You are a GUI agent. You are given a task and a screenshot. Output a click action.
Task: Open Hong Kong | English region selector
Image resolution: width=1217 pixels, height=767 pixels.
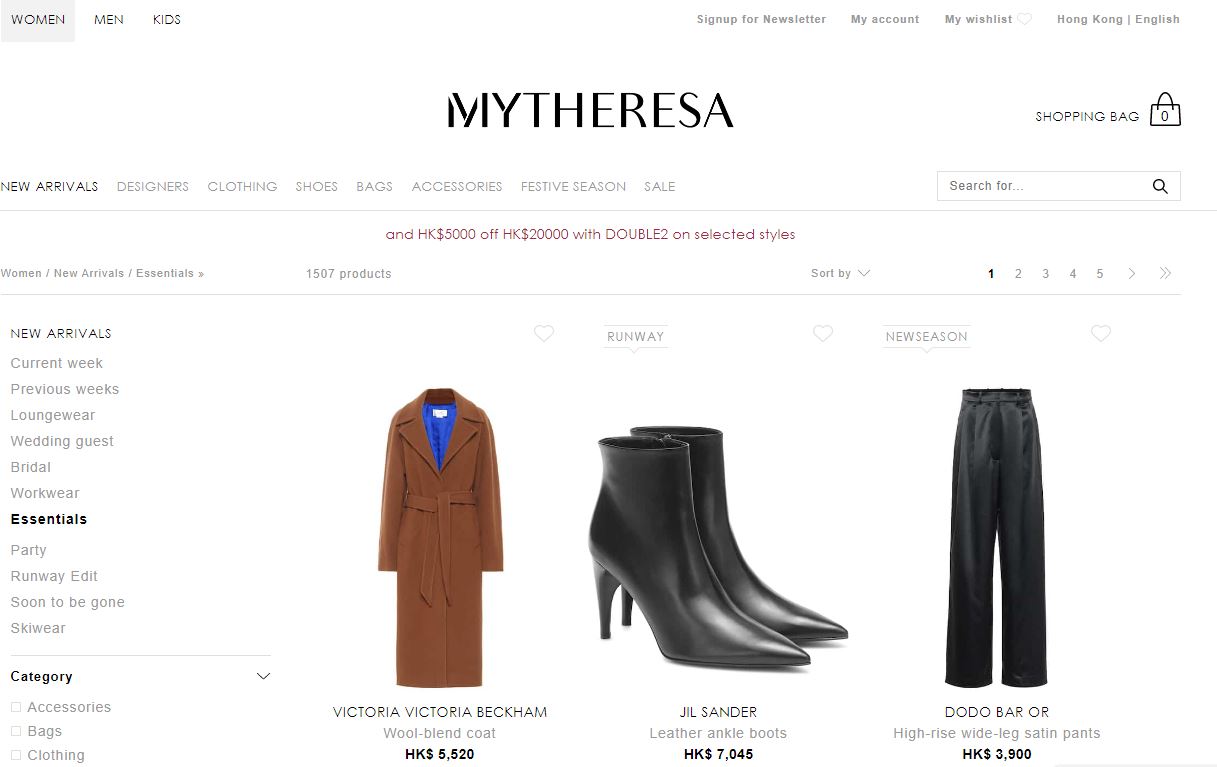1118,19
